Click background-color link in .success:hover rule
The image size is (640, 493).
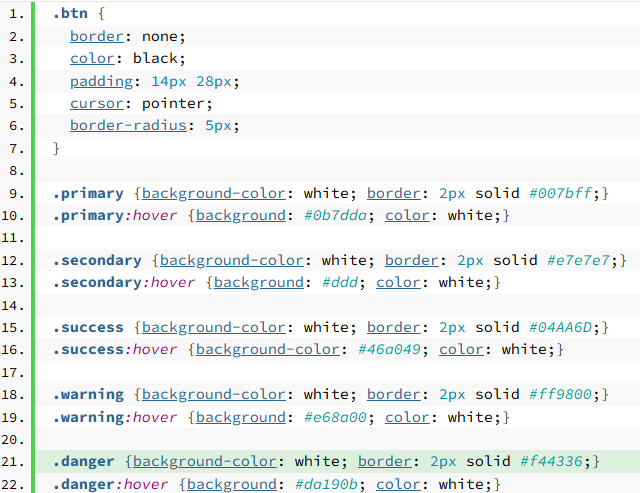pos(268,349)
